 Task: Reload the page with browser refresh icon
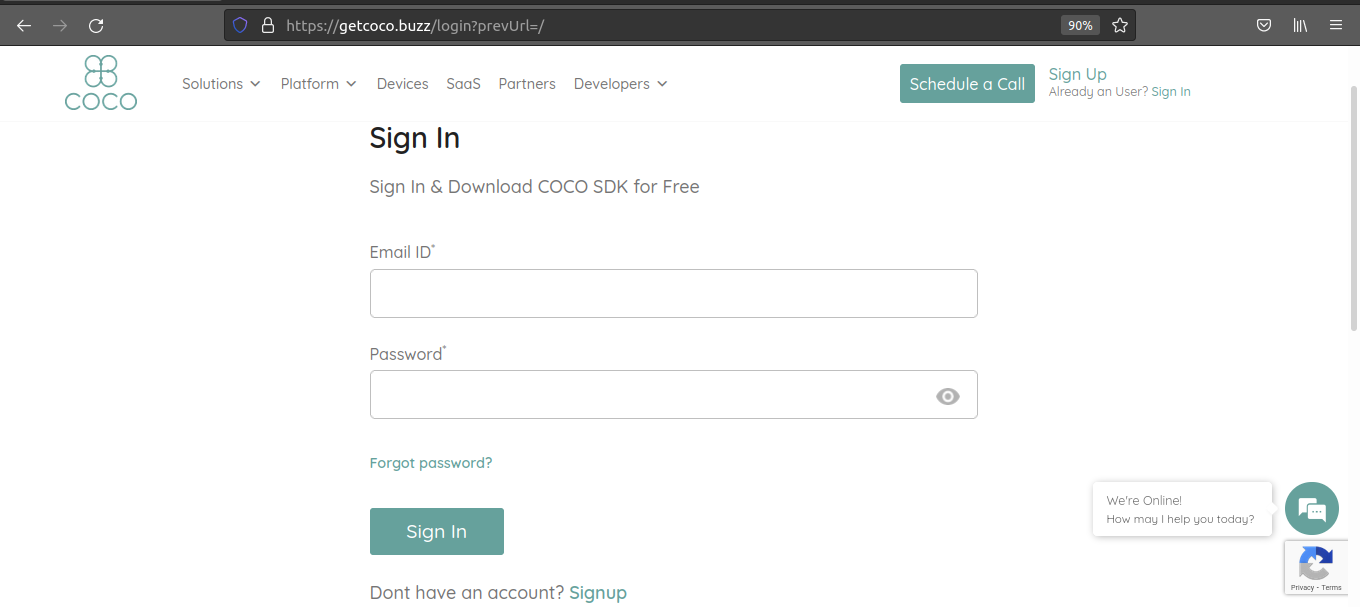[96, 25]
